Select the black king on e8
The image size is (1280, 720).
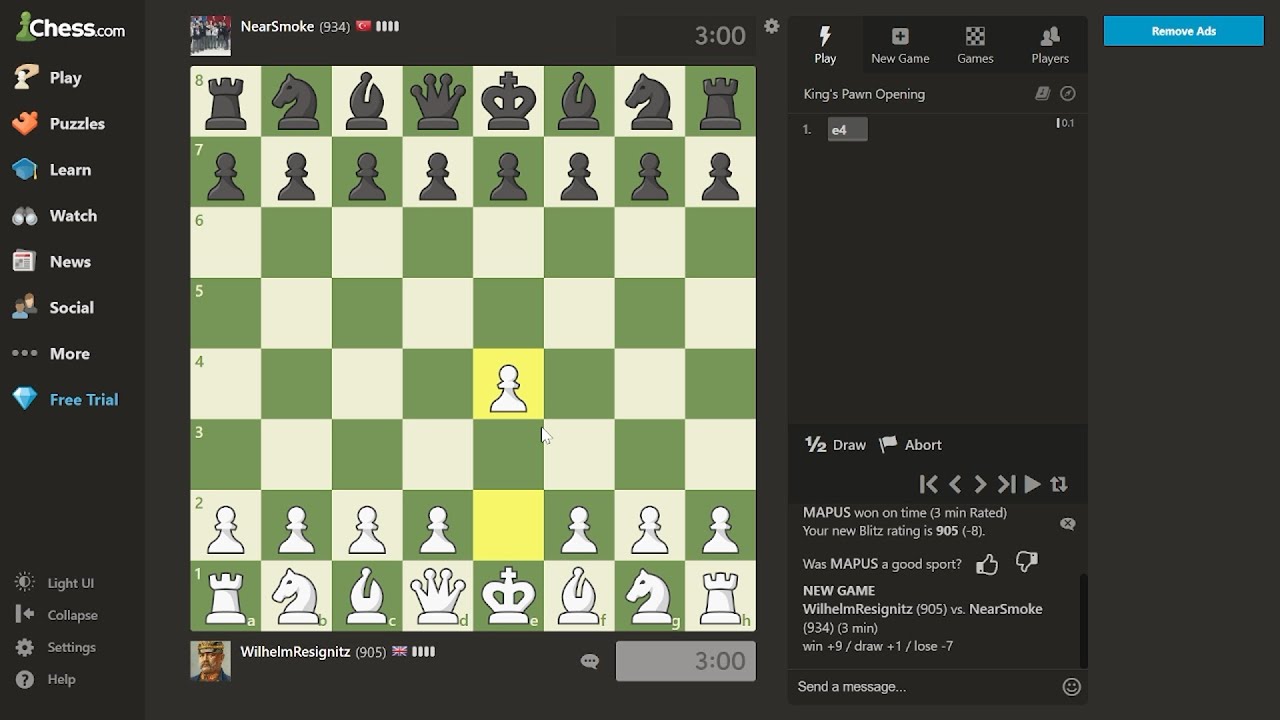coord(508,101)
